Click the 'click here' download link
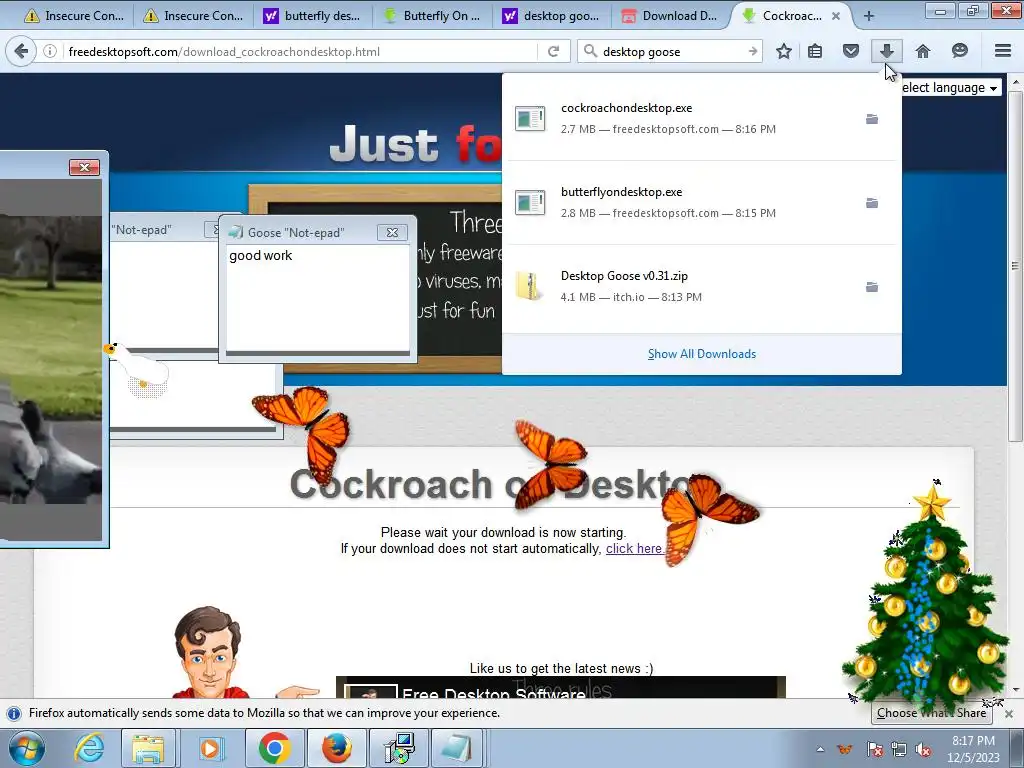This screenshot has width=1024, height=768. pos(633,549)
